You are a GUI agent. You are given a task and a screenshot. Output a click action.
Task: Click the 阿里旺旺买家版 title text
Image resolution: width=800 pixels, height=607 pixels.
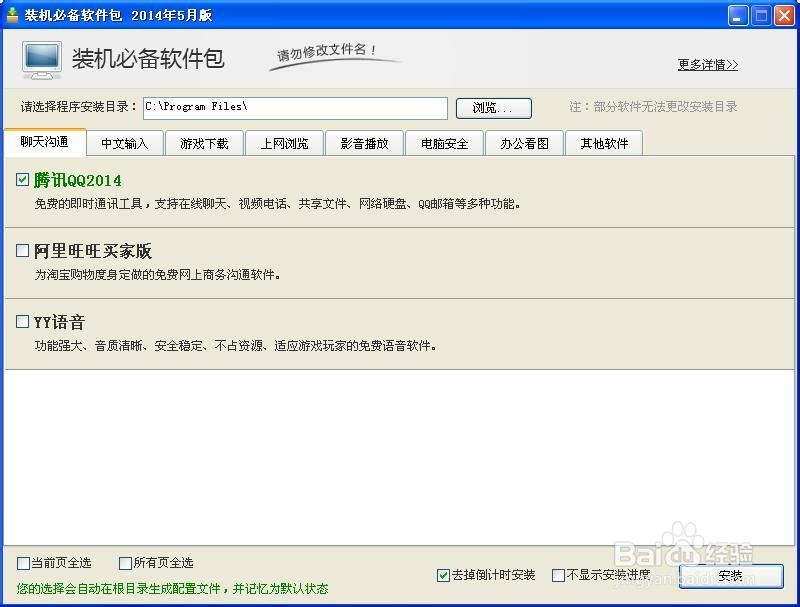[x=93, y=251]
